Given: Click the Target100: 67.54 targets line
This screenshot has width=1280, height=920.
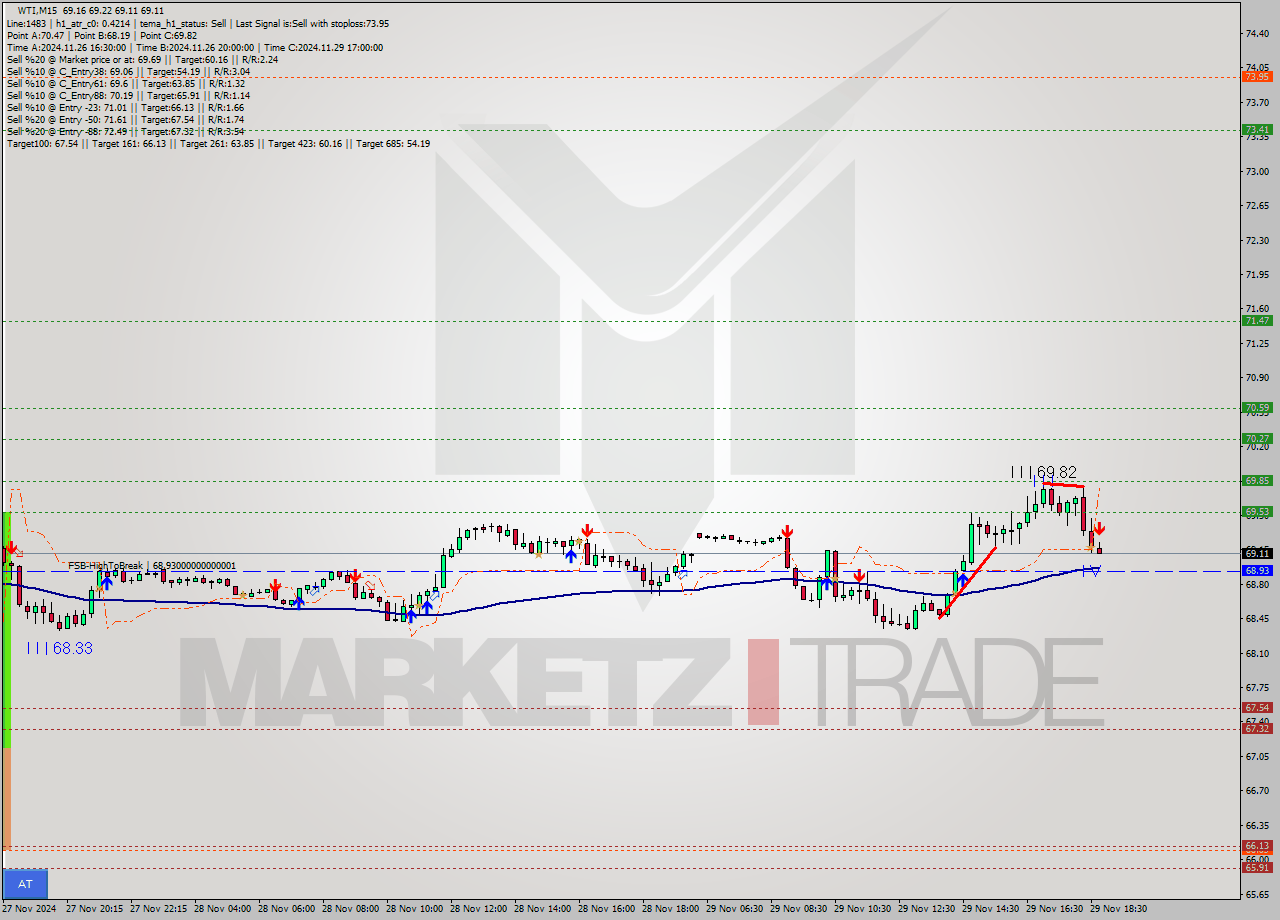Looking at the screenshot, I should [218, 143].
